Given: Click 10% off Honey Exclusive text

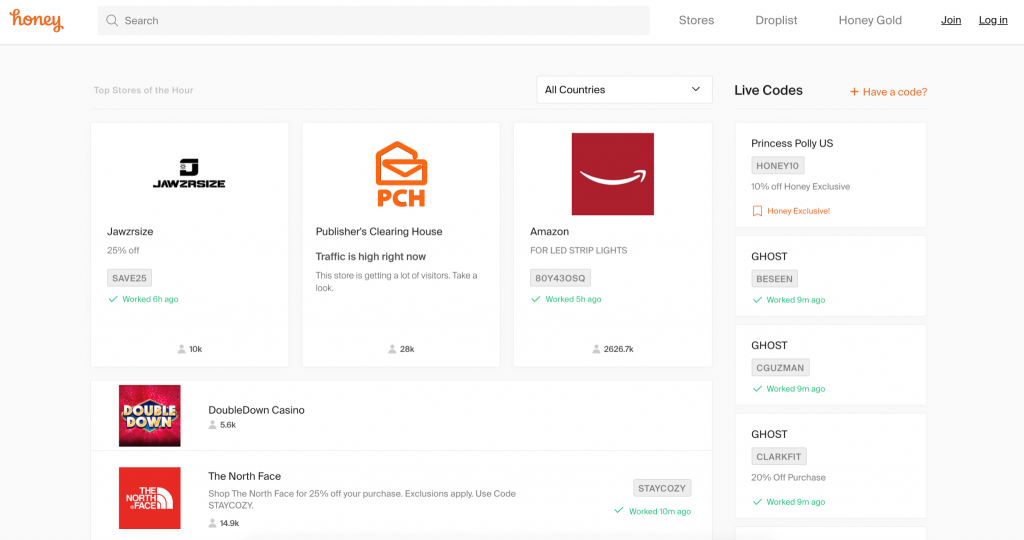Looking at the screenshot, I should click(801, 187).
